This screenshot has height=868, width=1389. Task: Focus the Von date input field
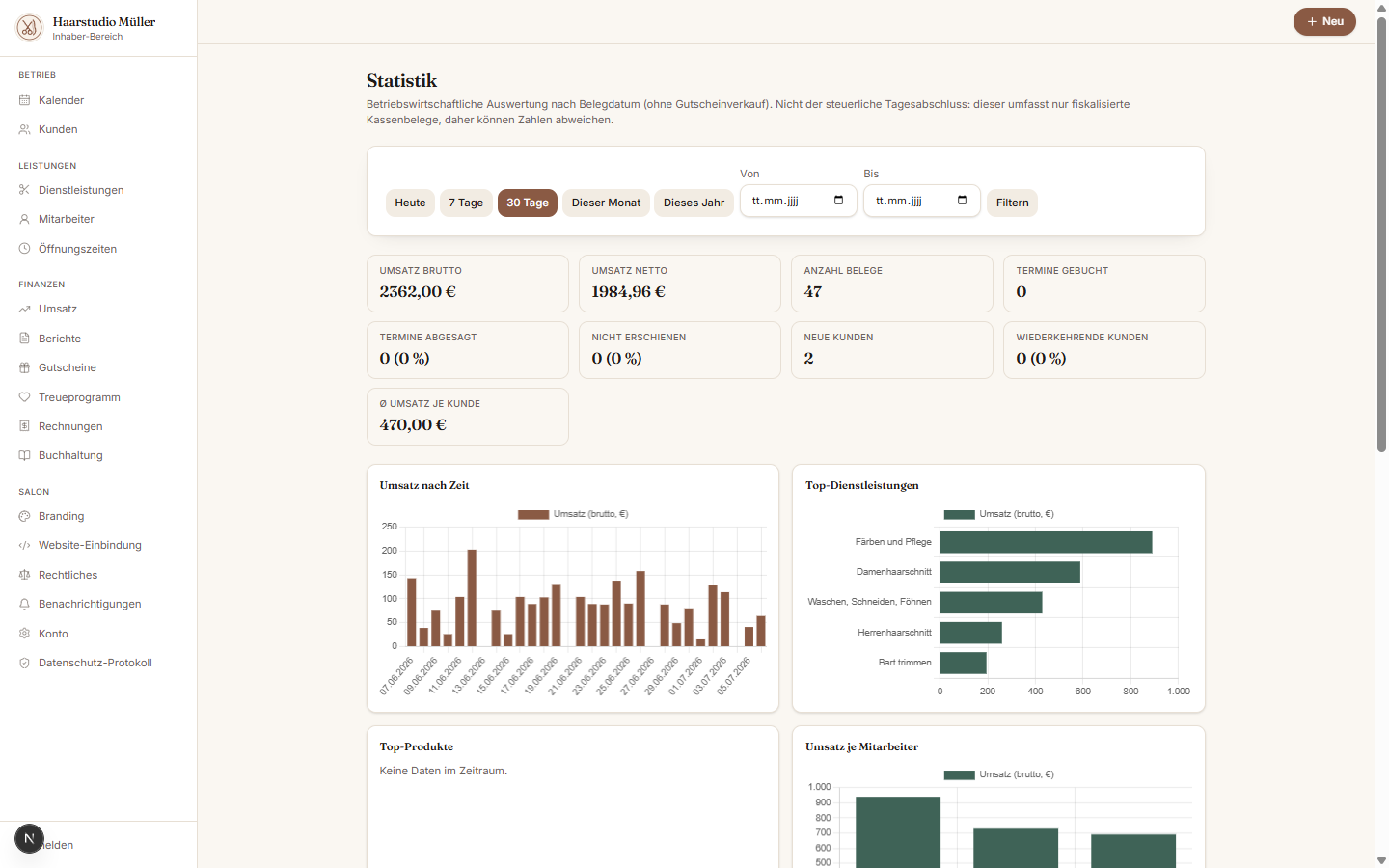[x=798, y=201]
